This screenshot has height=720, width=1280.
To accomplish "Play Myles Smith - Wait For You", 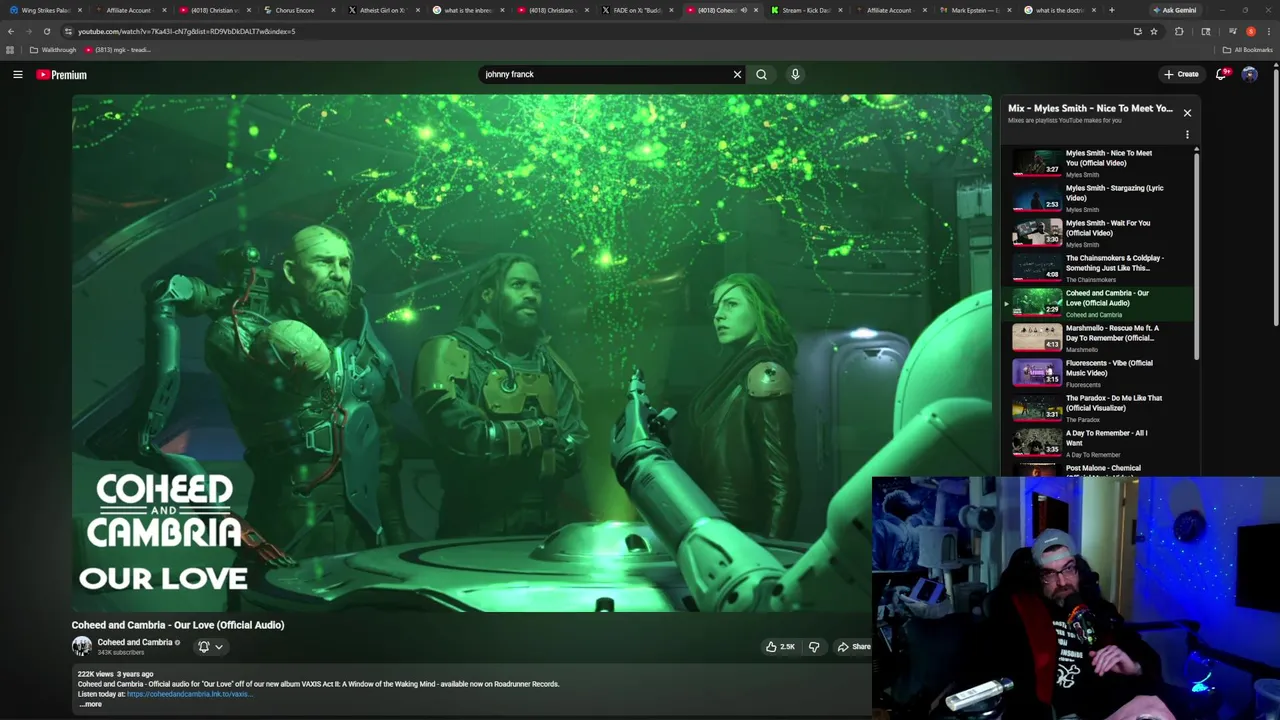I will [1100, 233].
